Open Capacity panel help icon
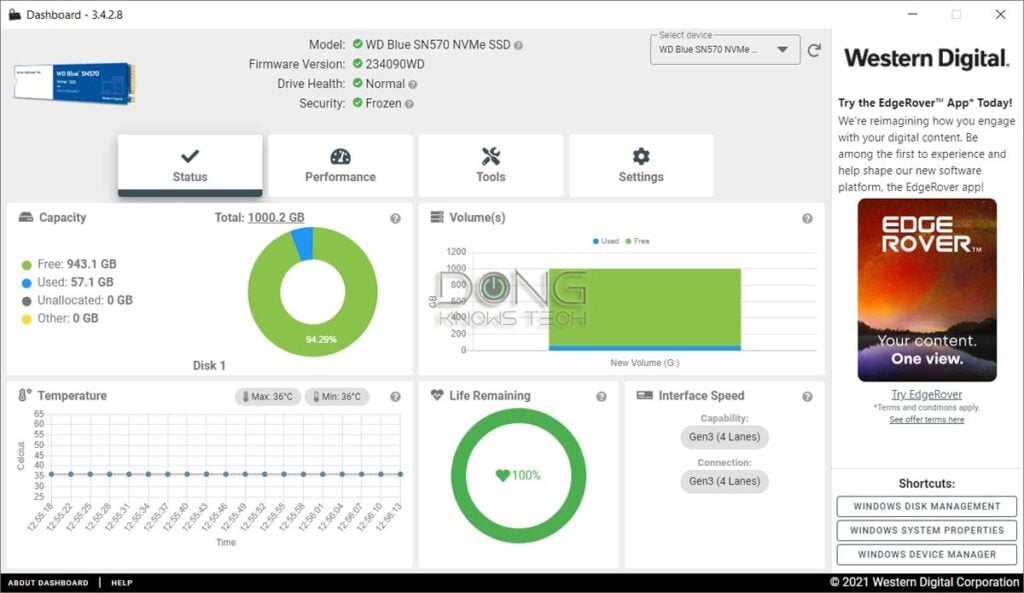This screenshot has height=593, width=1024. 395,219
